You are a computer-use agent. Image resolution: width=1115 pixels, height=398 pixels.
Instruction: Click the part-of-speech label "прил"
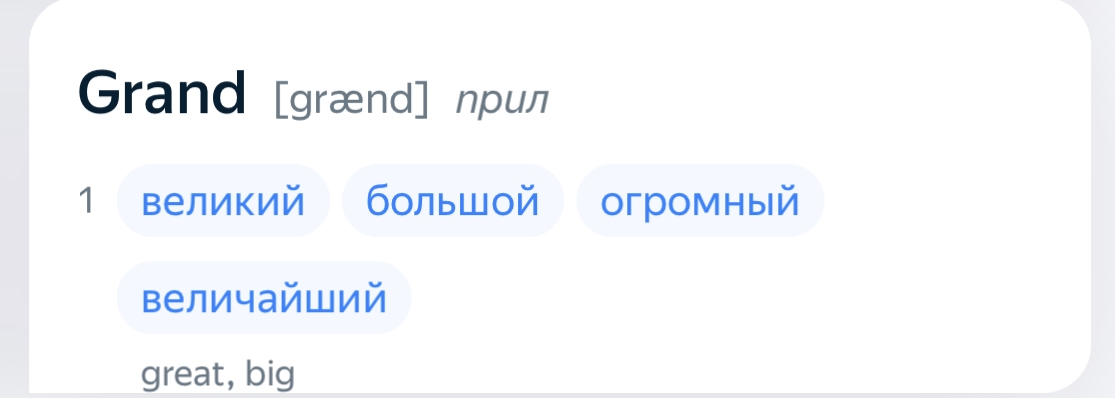(502, 101)
